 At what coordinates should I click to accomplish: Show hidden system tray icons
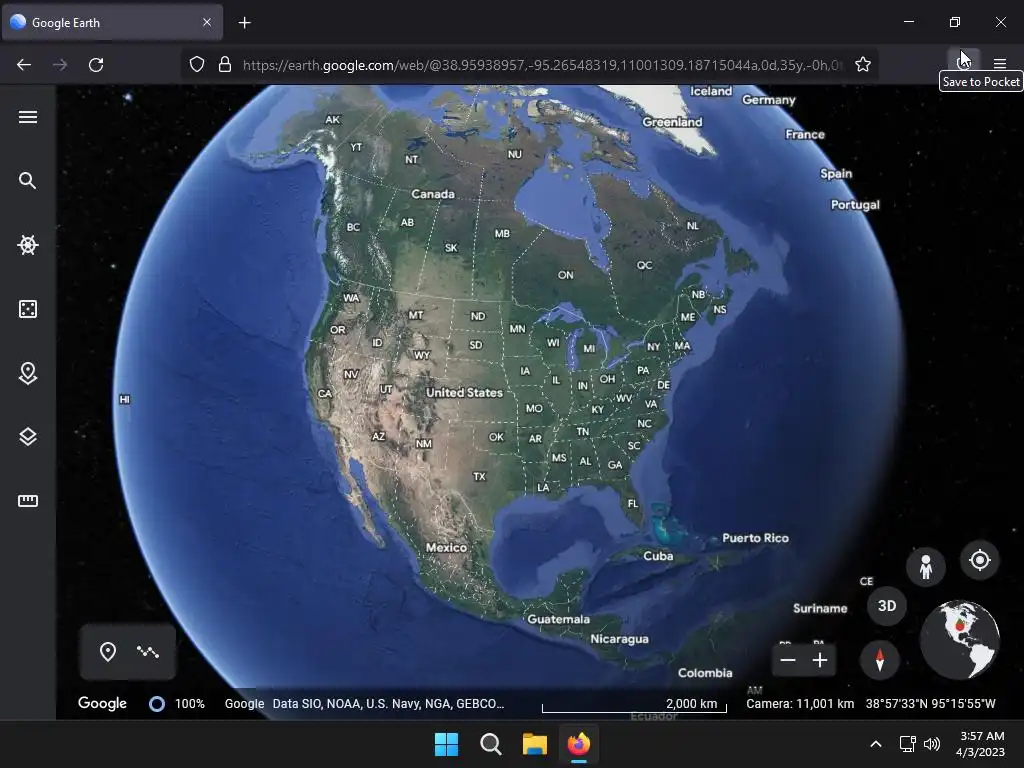876,744
